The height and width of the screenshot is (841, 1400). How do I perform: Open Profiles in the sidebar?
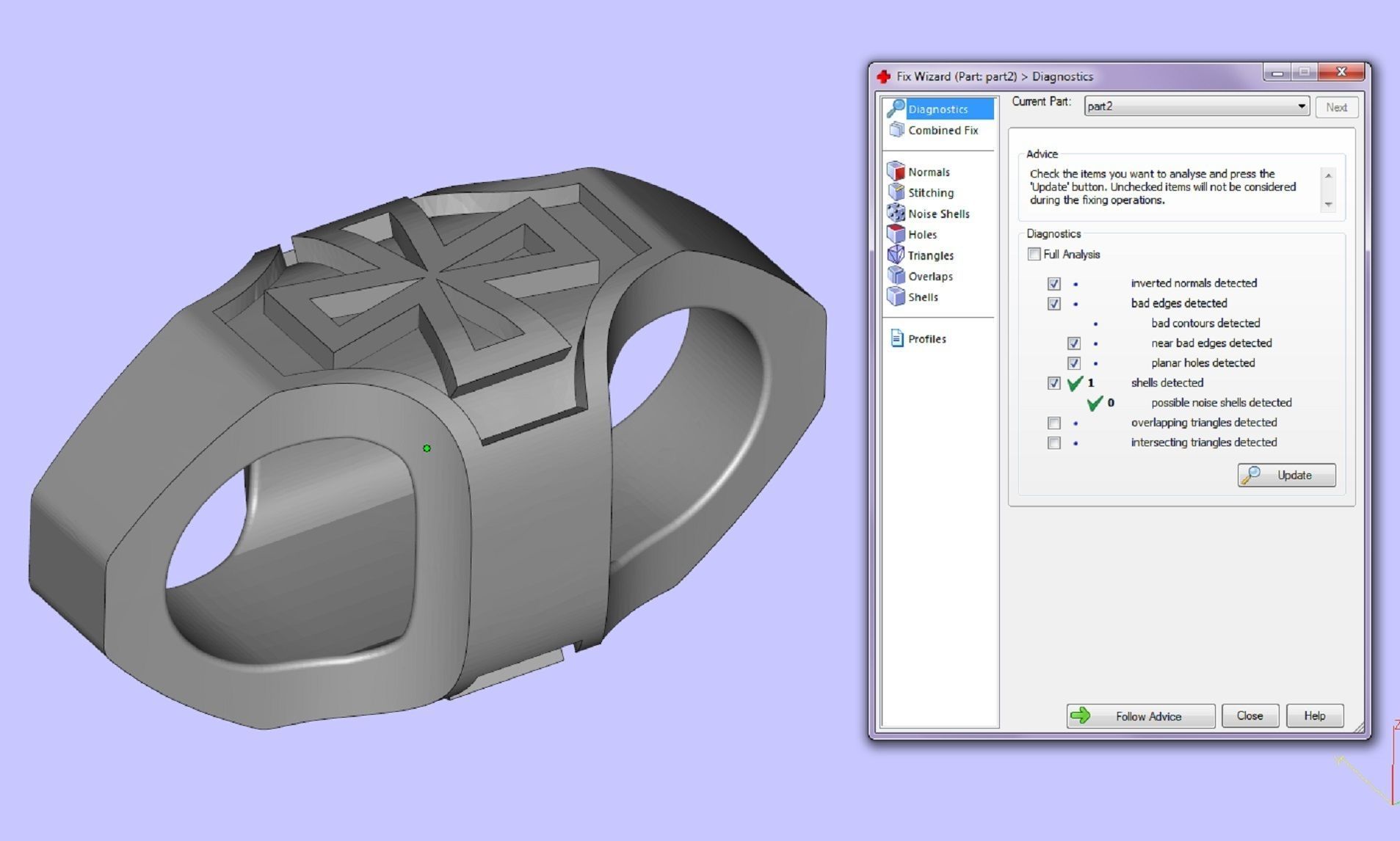click(x=927, y=338)
